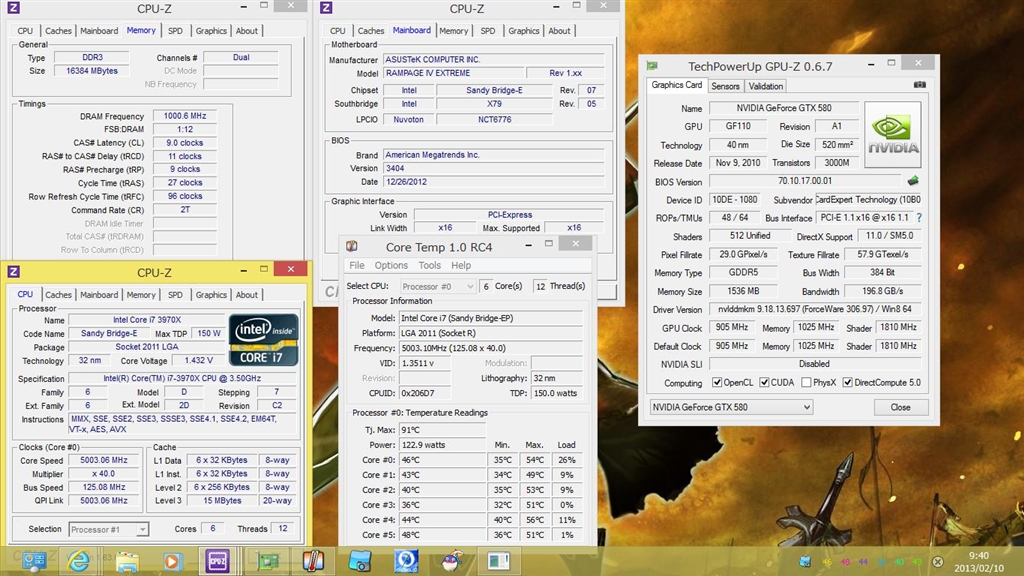The width and height of the screenshot is (1024, 576).
Task: Open the Help menu in Core Temp
Action: (x=461, y=265)
